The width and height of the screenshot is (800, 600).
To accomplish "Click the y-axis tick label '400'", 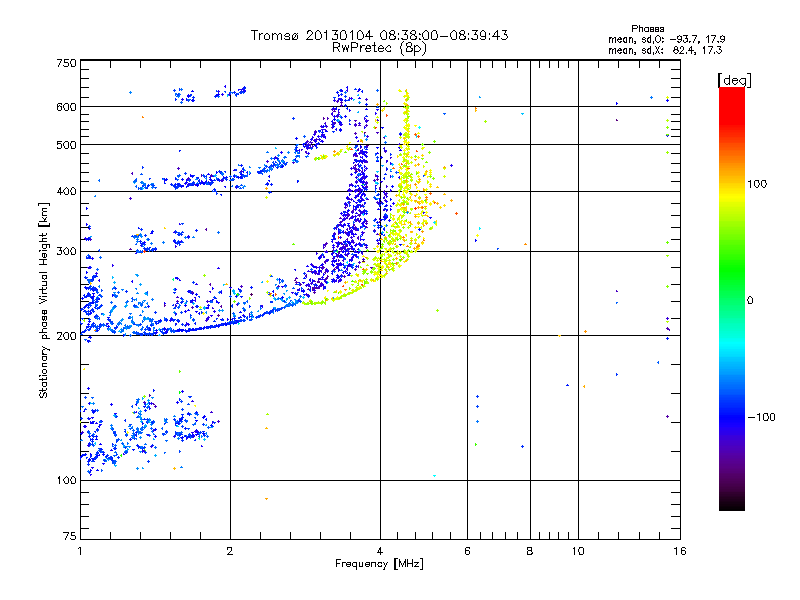I will pyautogui.click(x=66, y=192).
